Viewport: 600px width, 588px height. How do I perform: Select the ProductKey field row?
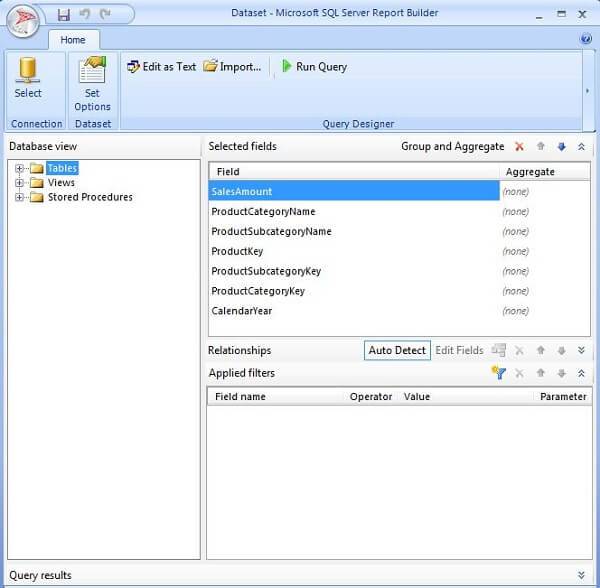pos(354,251)
